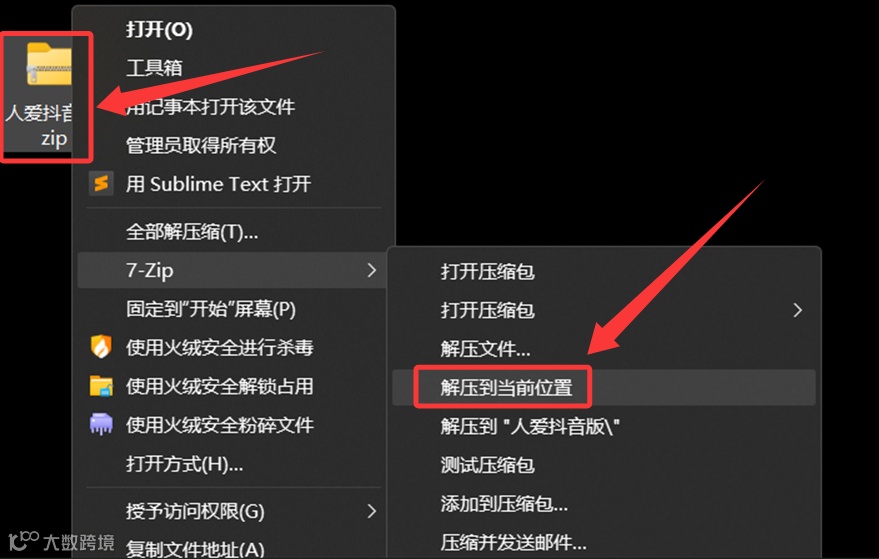This screenshot has width=879, height=559.
Task: Click the Huorong file shredder icon
Action: click(101, 424)
